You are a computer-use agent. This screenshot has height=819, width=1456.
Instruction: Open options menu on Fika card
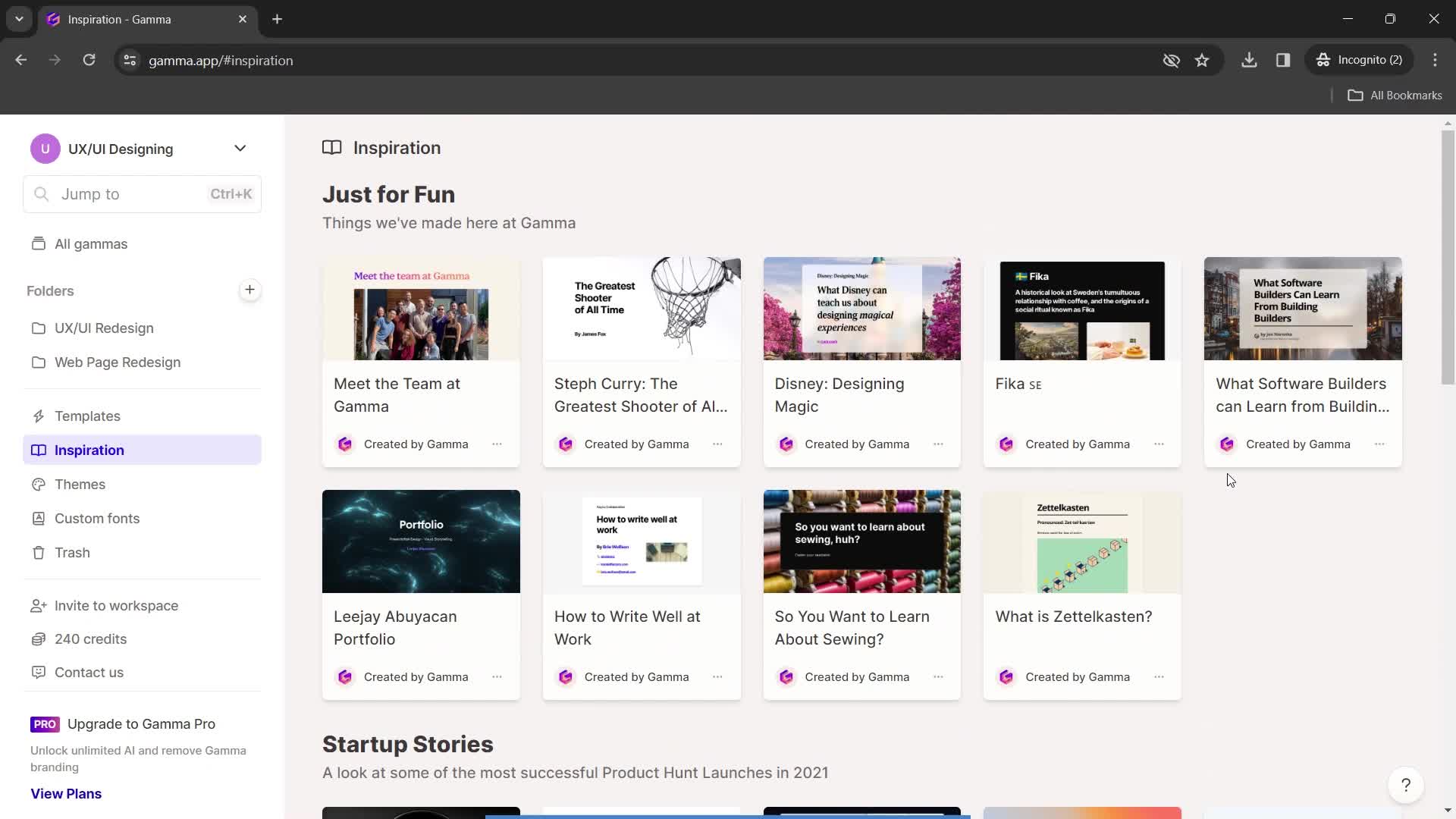point(1159,444)
